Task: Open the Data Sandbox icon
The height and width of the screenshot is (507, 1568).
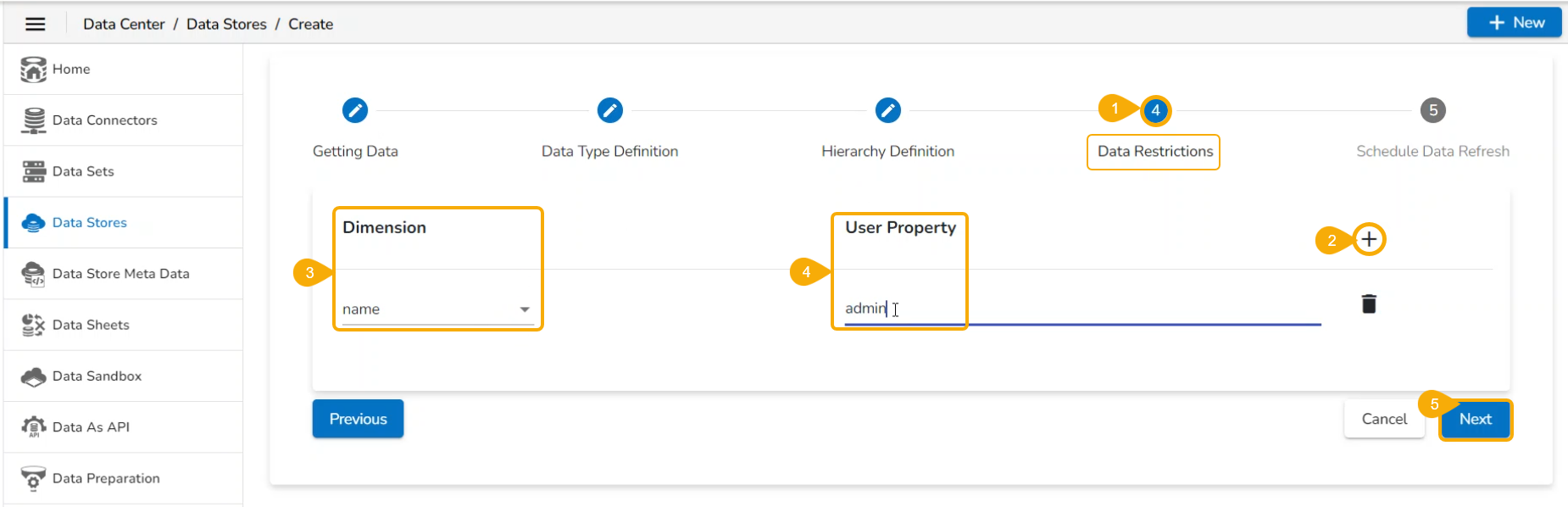Action: pos(34,376)
